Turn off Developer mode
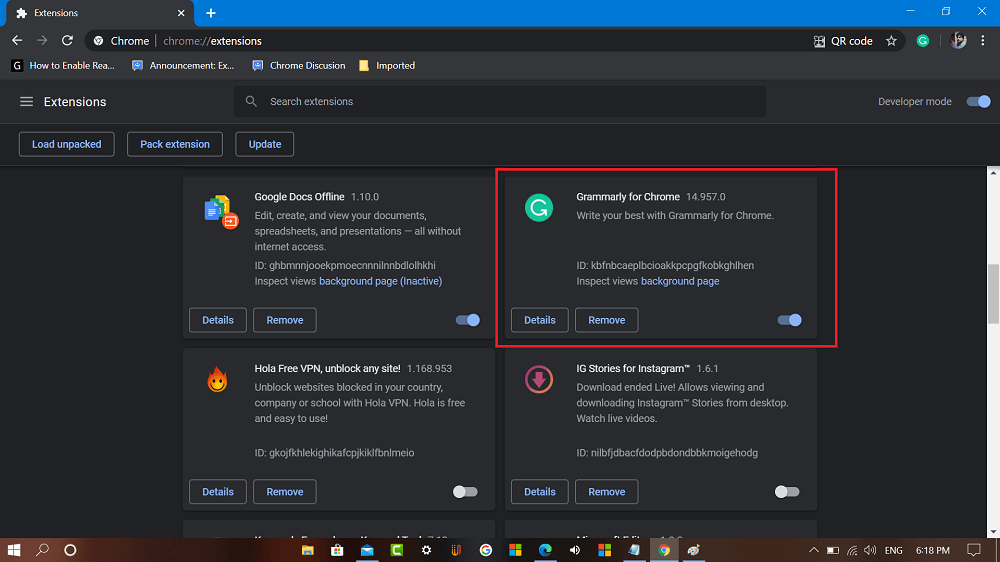Screen dimensions: 1000x562 (x=978, y=101)
